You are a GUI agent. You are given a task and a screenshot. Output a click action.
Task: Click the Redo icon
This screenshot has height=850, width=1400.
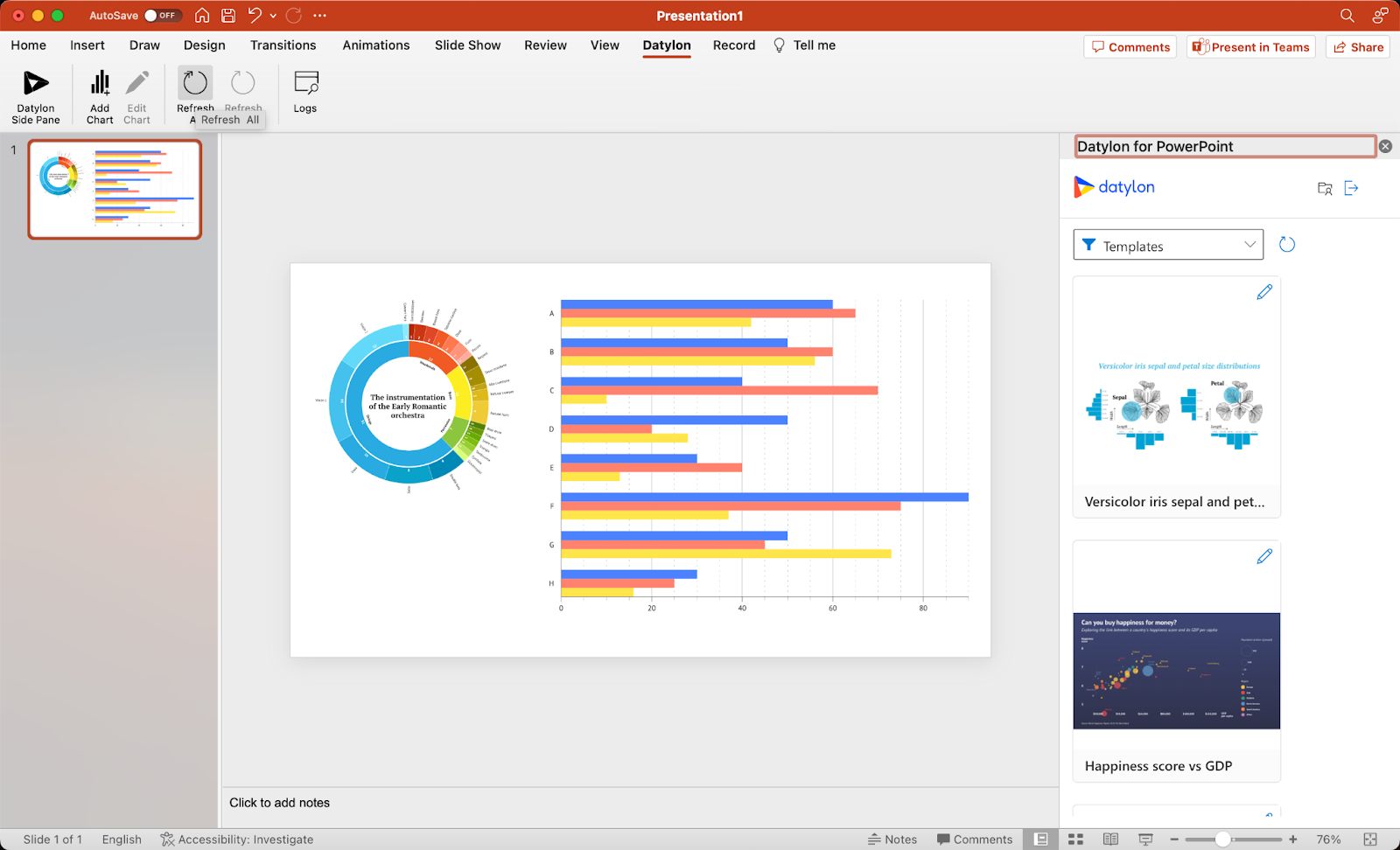[294, 15]
